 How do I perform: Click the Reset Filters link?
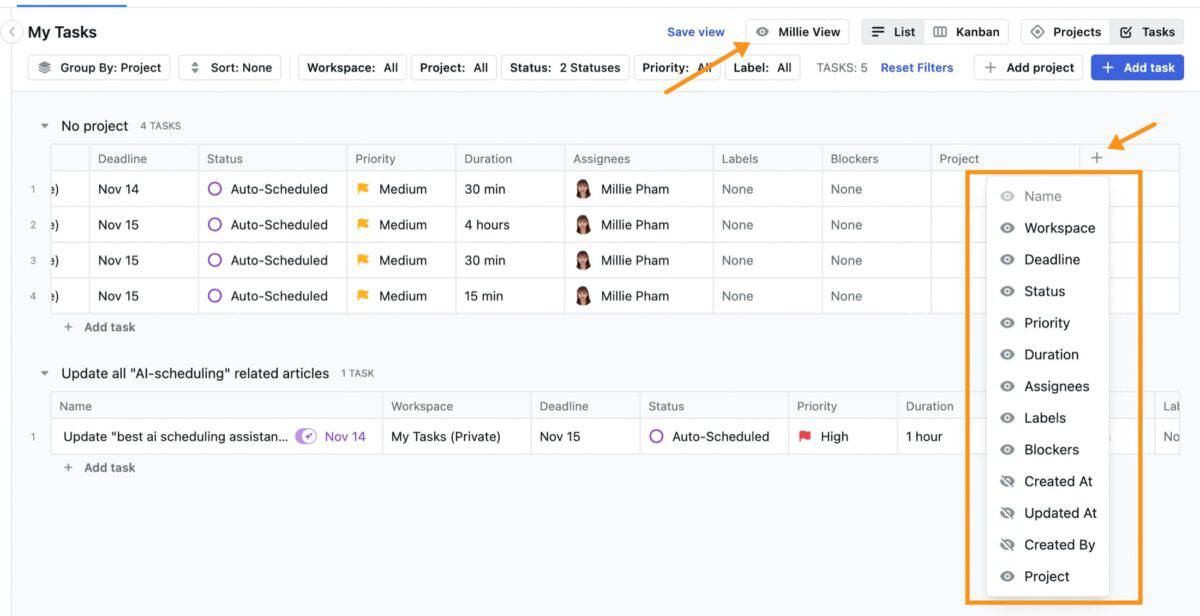click(916, 68)
